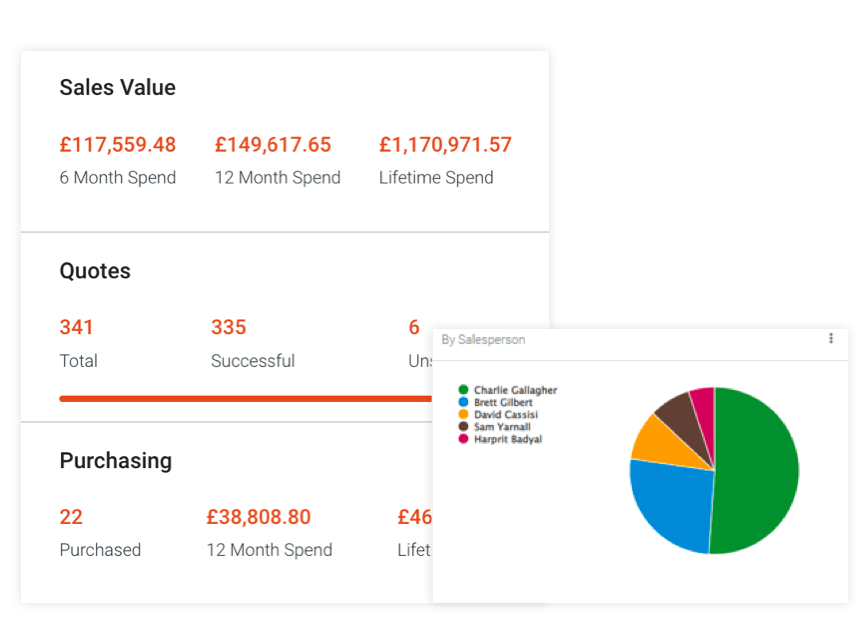Click the pink Harprit Badyal legend dot
This screenshot has height=641, width=864.
[463, 439]
